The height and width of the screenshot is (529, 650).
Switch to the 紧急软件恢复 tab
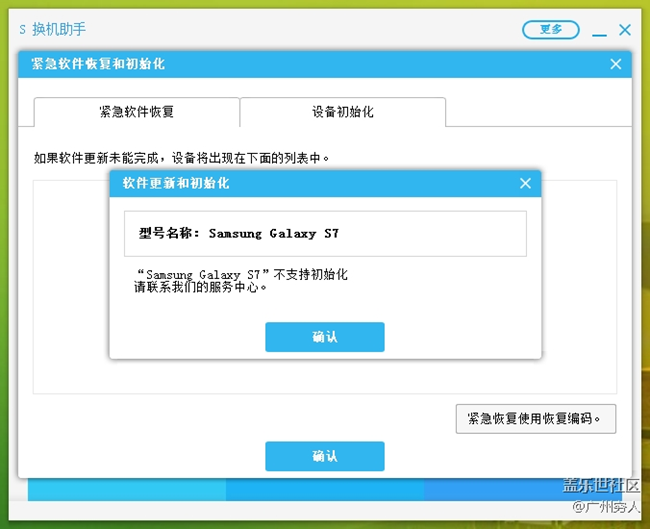click(136, 112)
